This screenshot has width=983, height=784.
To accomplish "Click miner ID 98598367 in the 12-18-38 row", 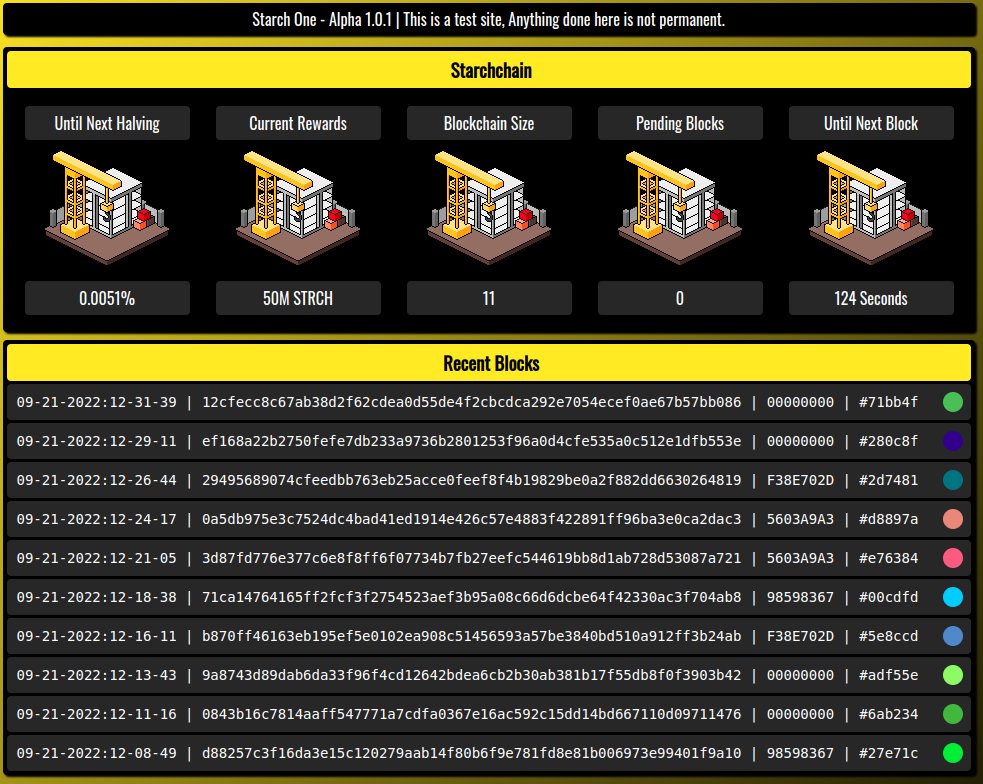I will tap(801, 597).
